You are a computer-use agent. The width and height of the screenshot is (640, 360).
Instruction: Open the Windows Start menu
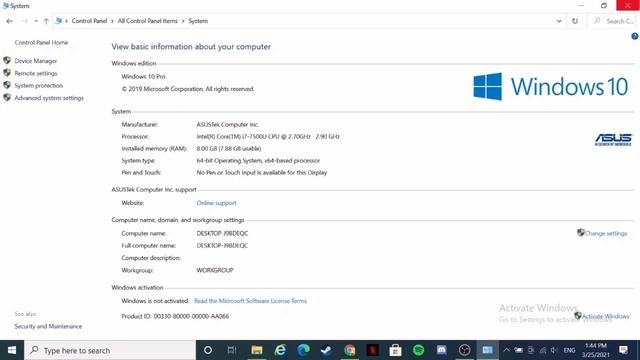(x=12, y=350)
